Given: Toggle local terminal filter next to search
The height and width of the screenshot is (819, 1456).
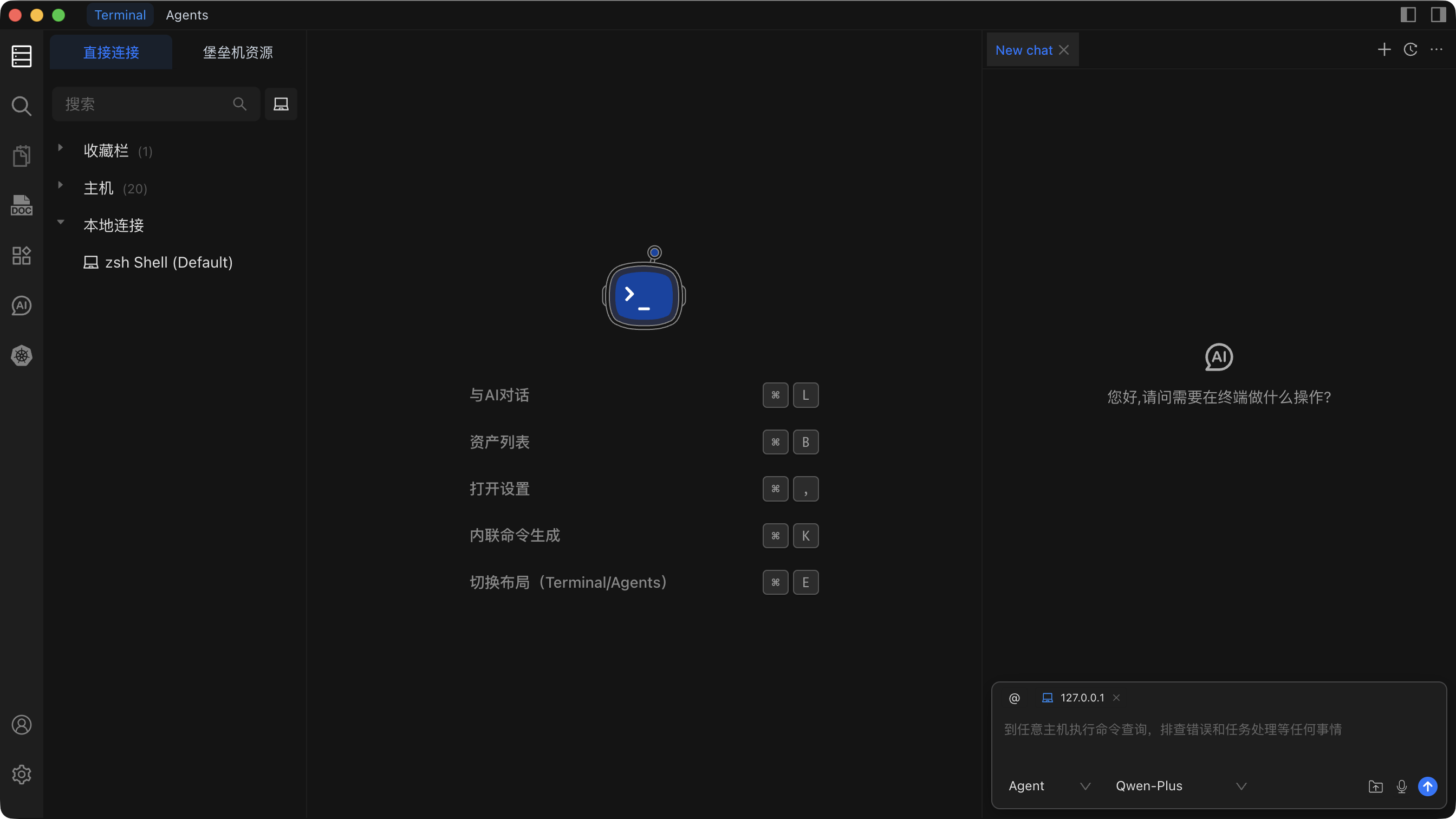Looking at the screenshot, I should 281,104.
